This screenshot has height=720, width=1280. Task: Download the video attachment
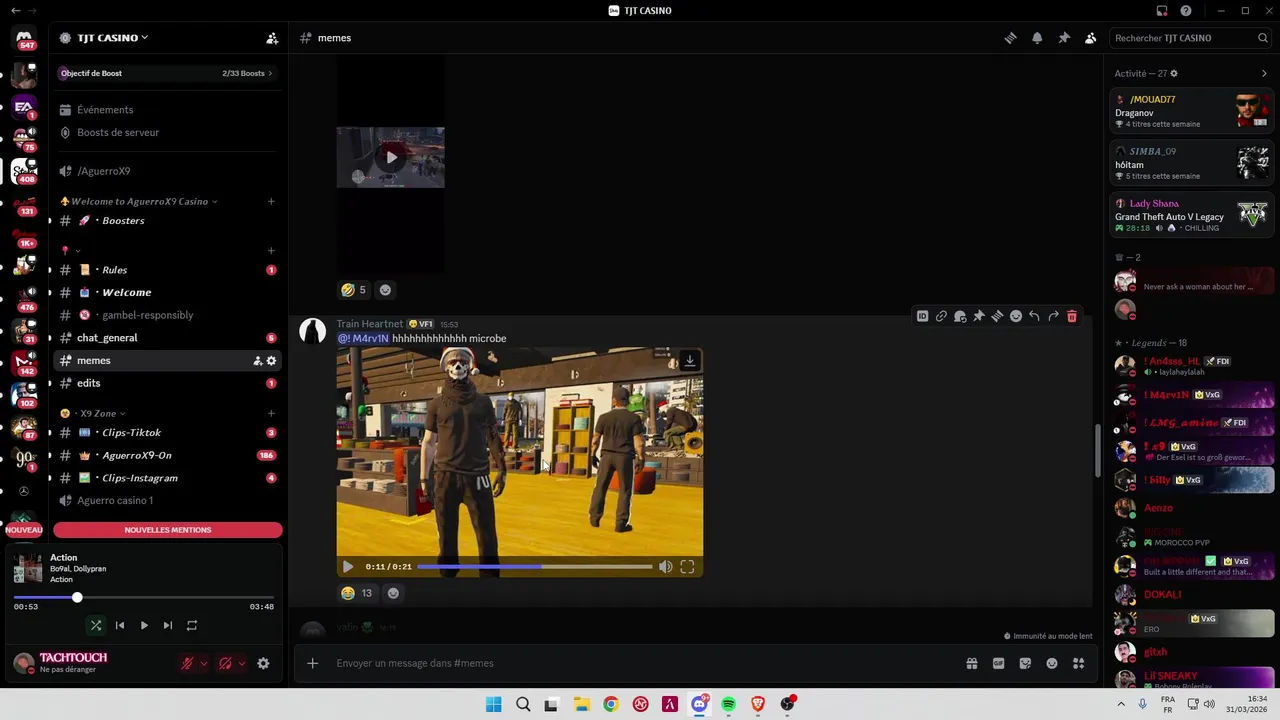click(x=689, y=361)
